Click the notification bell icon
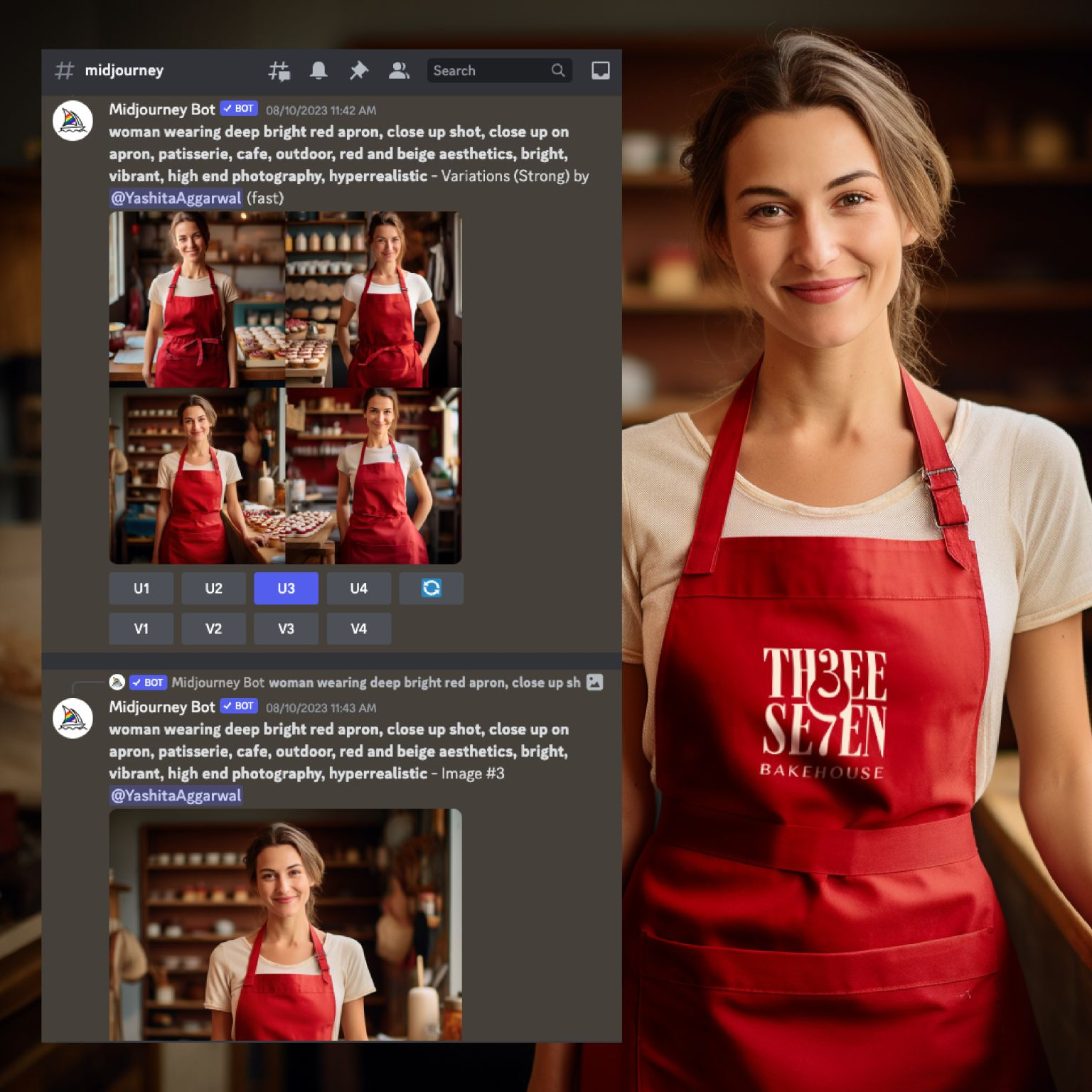 [318, 70]
